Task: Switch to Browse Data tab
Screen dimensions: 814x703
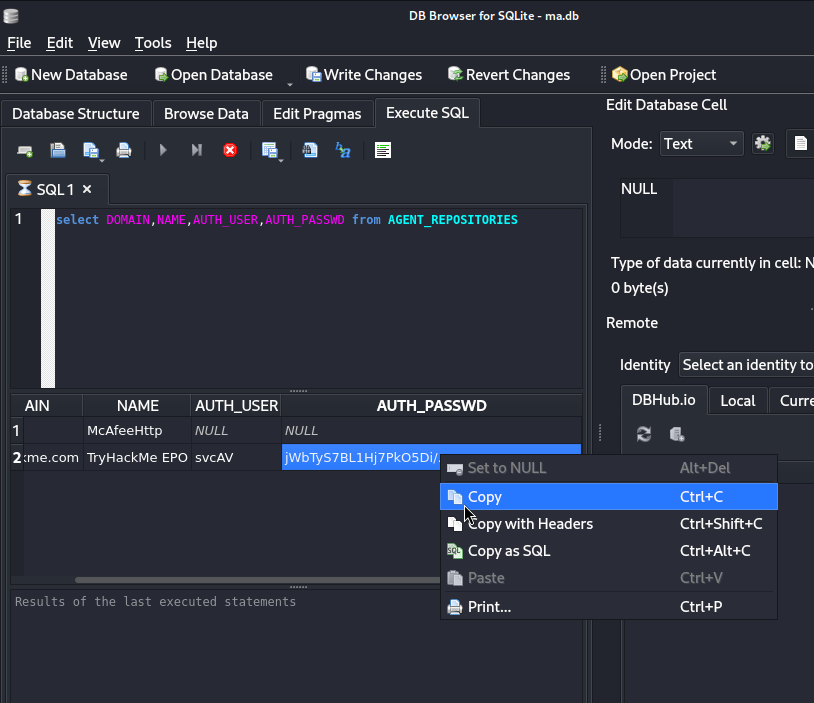Action: coord(206,114)
